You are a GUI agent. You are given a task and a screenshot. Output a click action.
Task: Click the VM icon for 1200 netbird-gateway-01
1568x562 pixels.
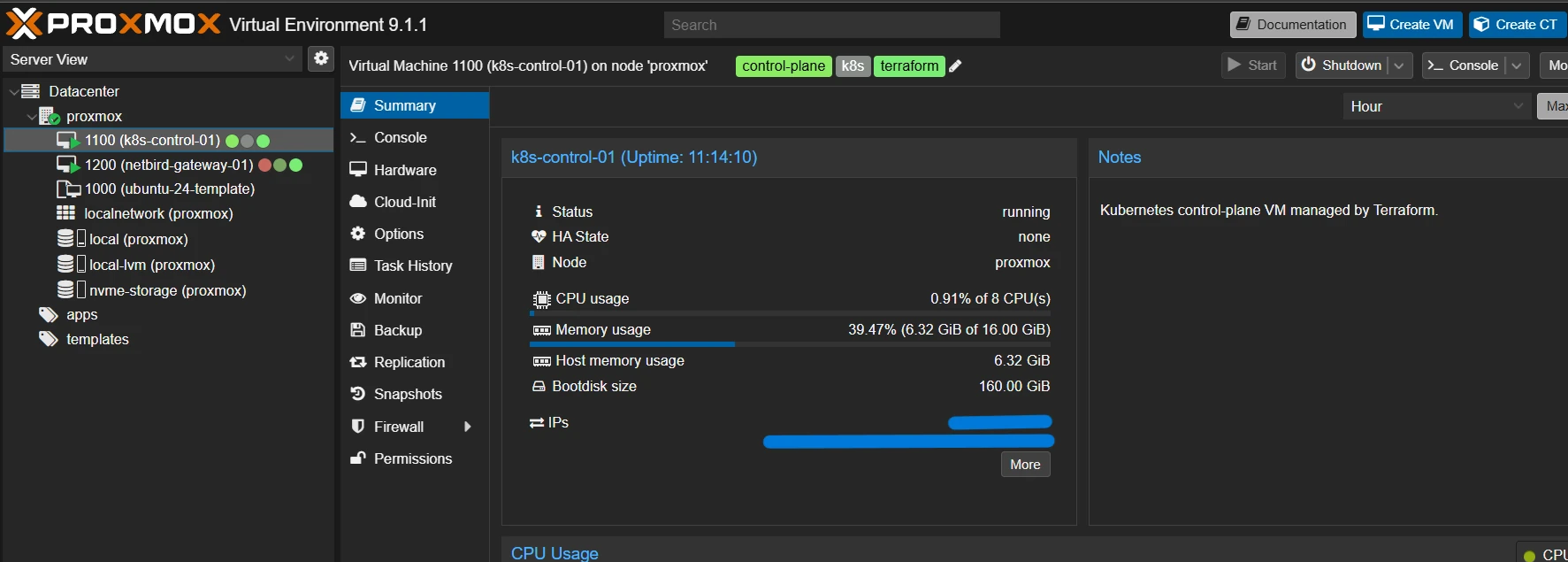(68, 165)
